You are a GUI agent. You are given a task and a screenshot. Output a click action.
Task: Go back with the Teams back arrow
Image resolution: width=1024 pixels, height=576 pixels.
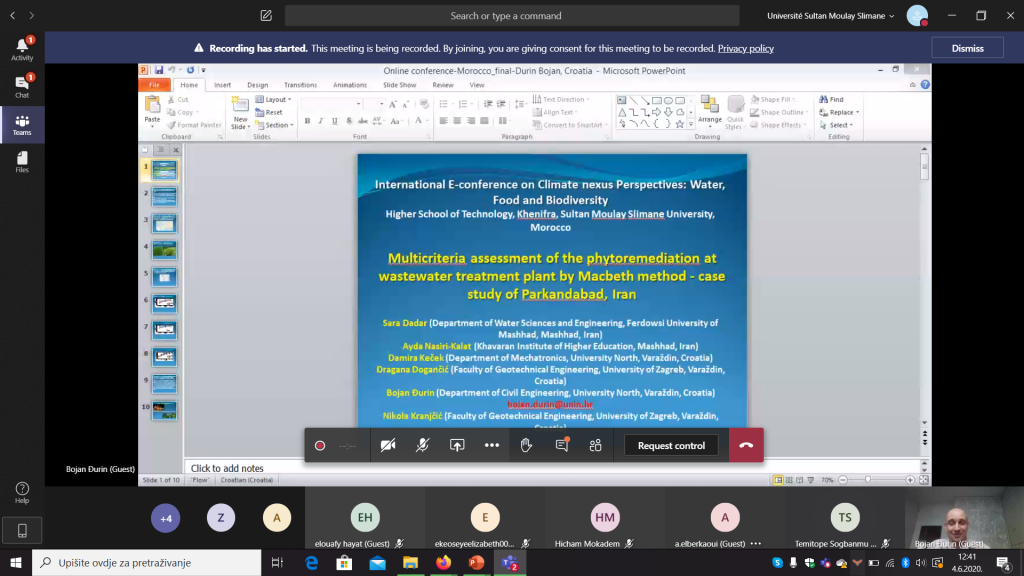[12, 16]
